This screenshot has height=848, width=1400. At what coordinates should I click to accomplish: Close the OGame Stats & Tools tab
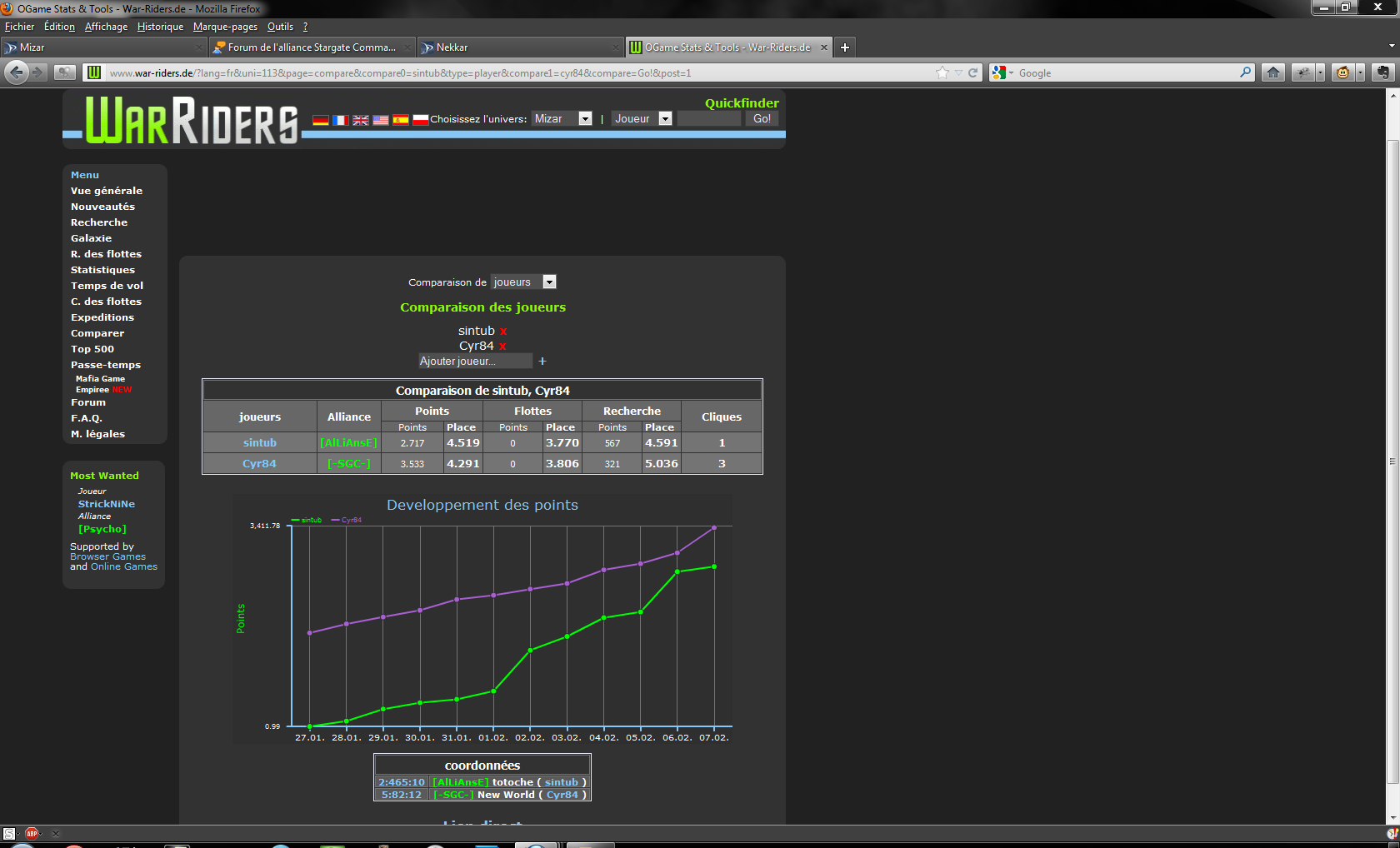824,47
